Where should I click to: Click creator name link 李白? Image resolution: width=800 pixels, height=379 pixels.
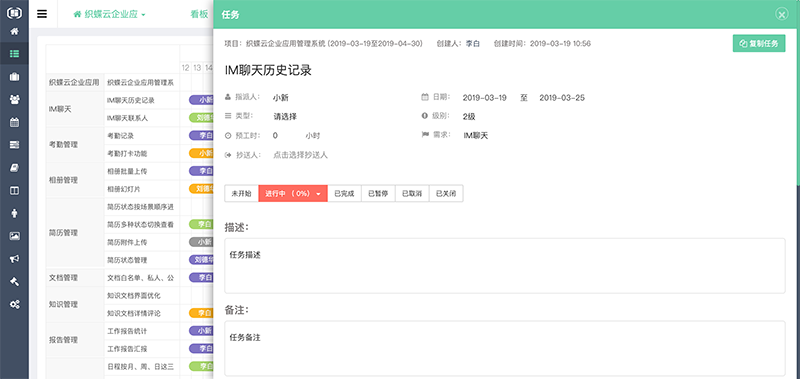coord(472,44)
